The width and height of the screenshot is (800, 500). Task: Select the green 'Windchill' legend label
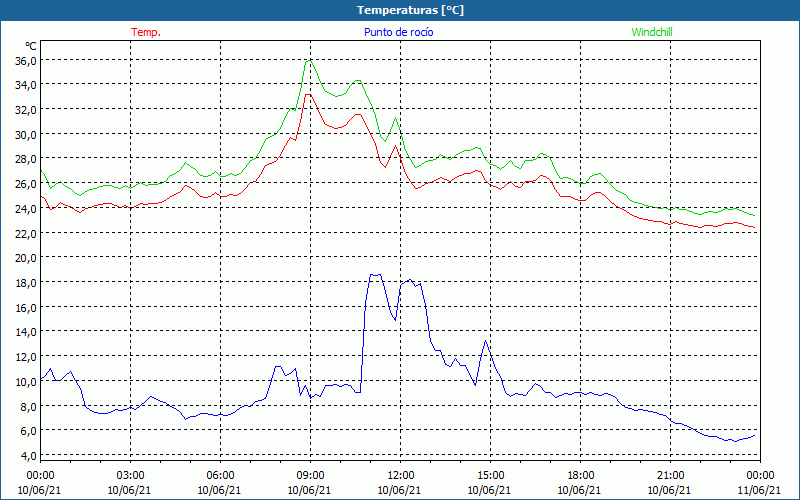652,32
